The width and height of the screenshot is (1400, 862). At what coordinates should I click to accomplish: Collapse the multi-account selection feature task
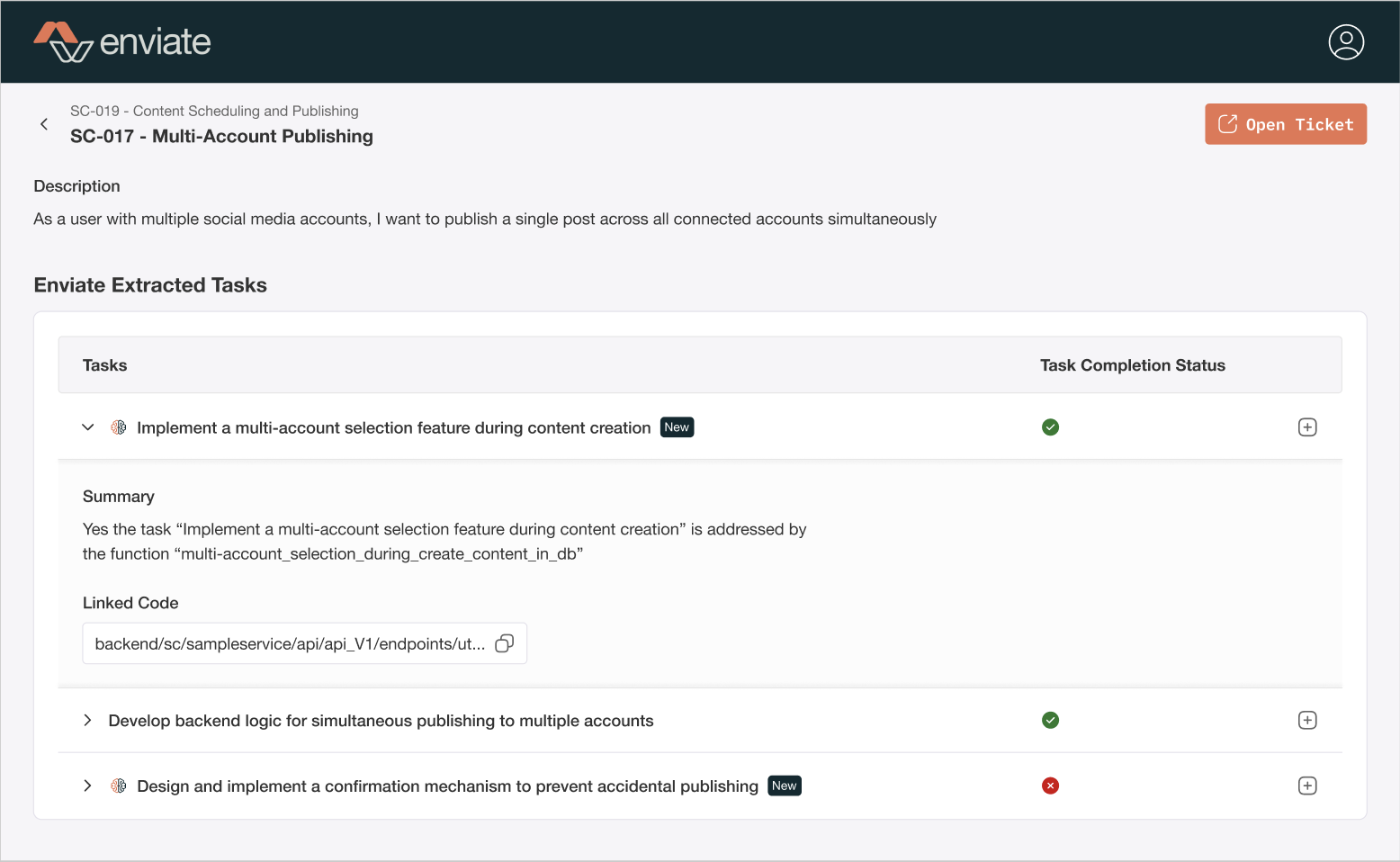click(87, 427)
